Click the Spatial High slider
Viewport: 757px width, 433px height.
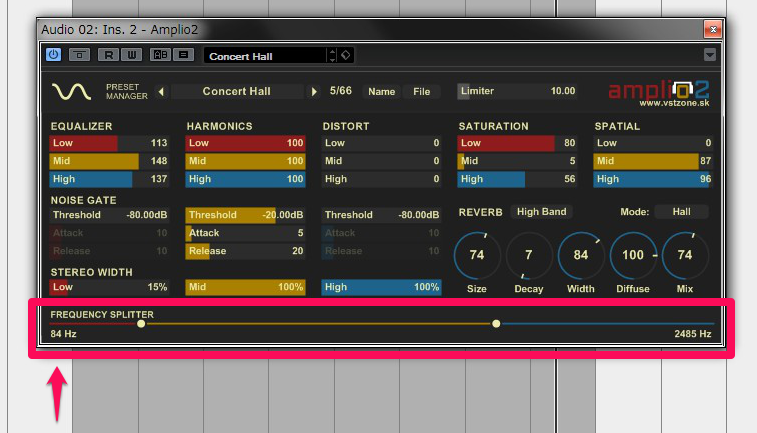pyautogui.click(x=653, y=179)
